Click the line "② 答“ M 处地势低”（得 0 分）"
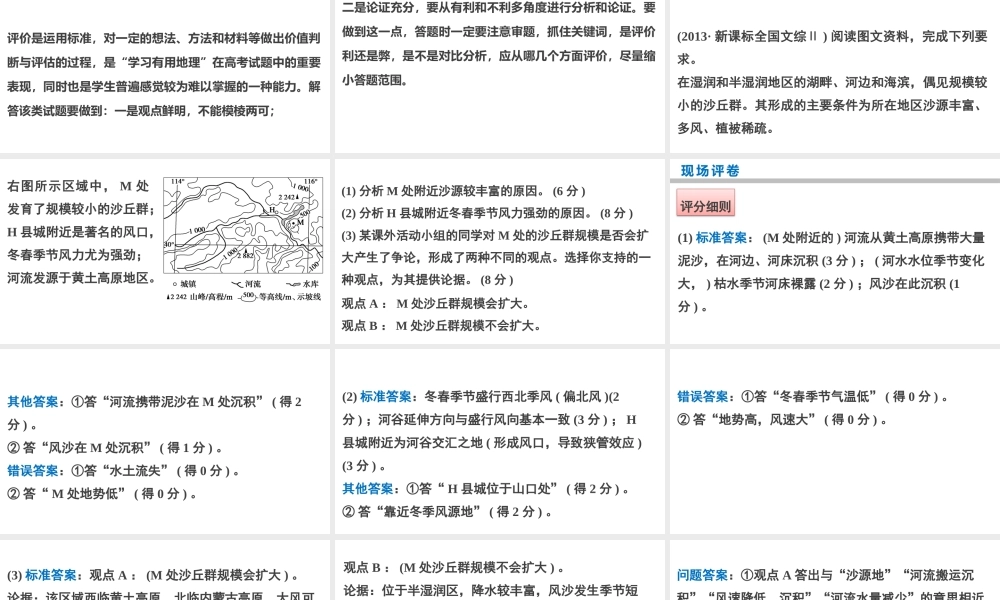Image resolution: width=1000 pixels, height=600 pixels. (x=102, y=494)
